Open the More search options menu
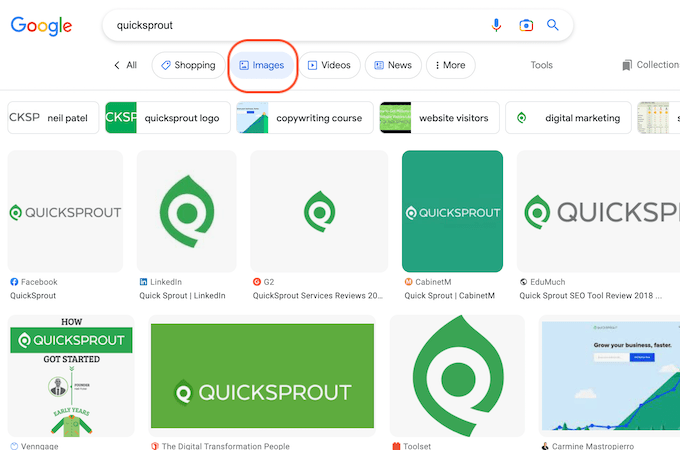Viewport: 680px width, 450px height. point(451,65)
